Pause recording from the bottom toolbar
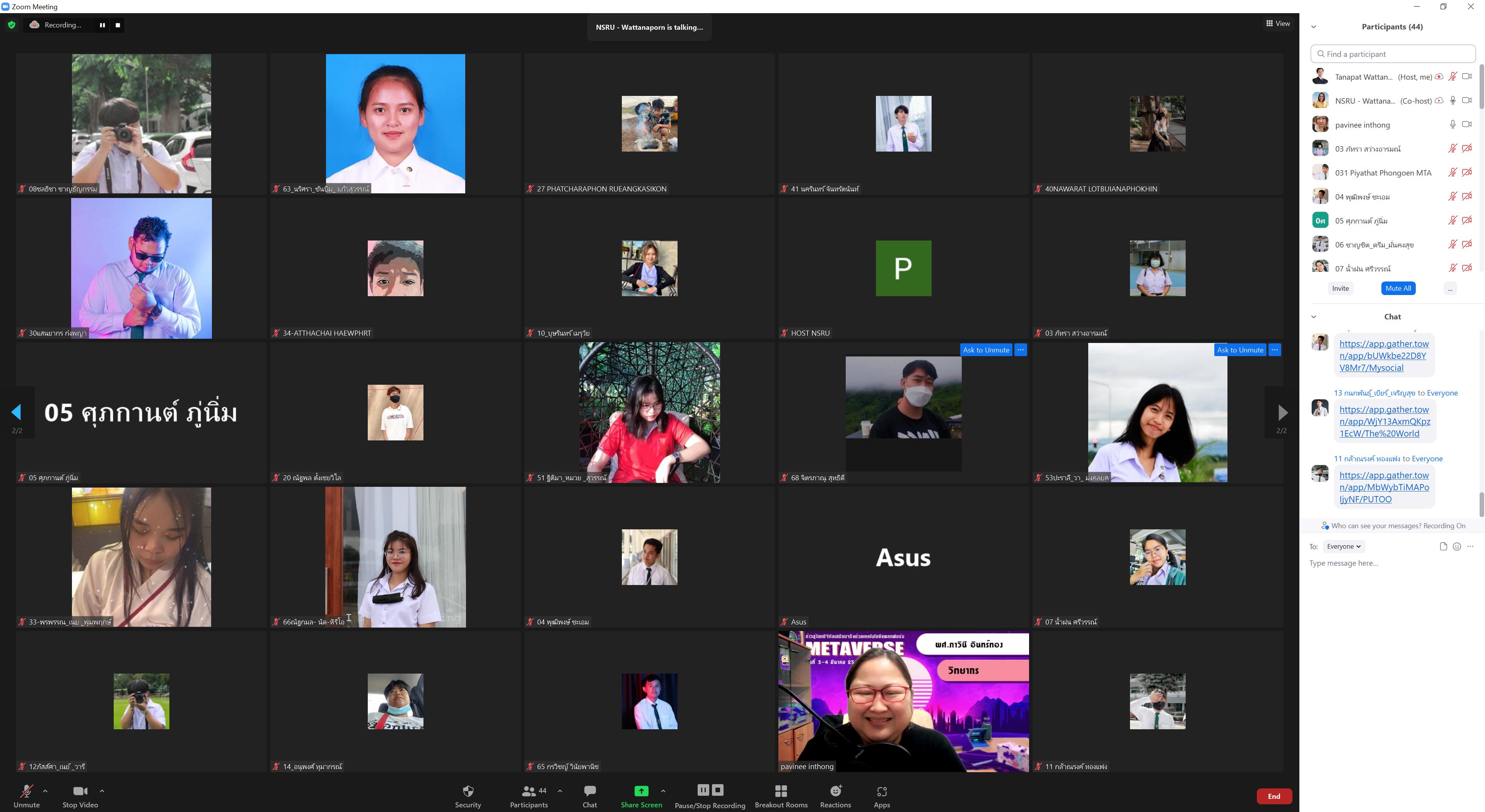 click(703, 790)
